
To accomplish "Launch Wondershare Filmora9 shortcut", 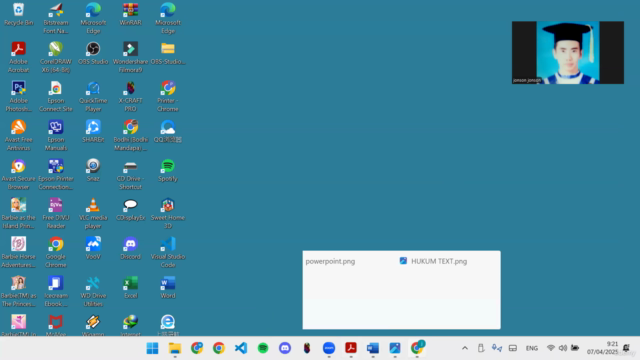I will (x=131, y=58).
